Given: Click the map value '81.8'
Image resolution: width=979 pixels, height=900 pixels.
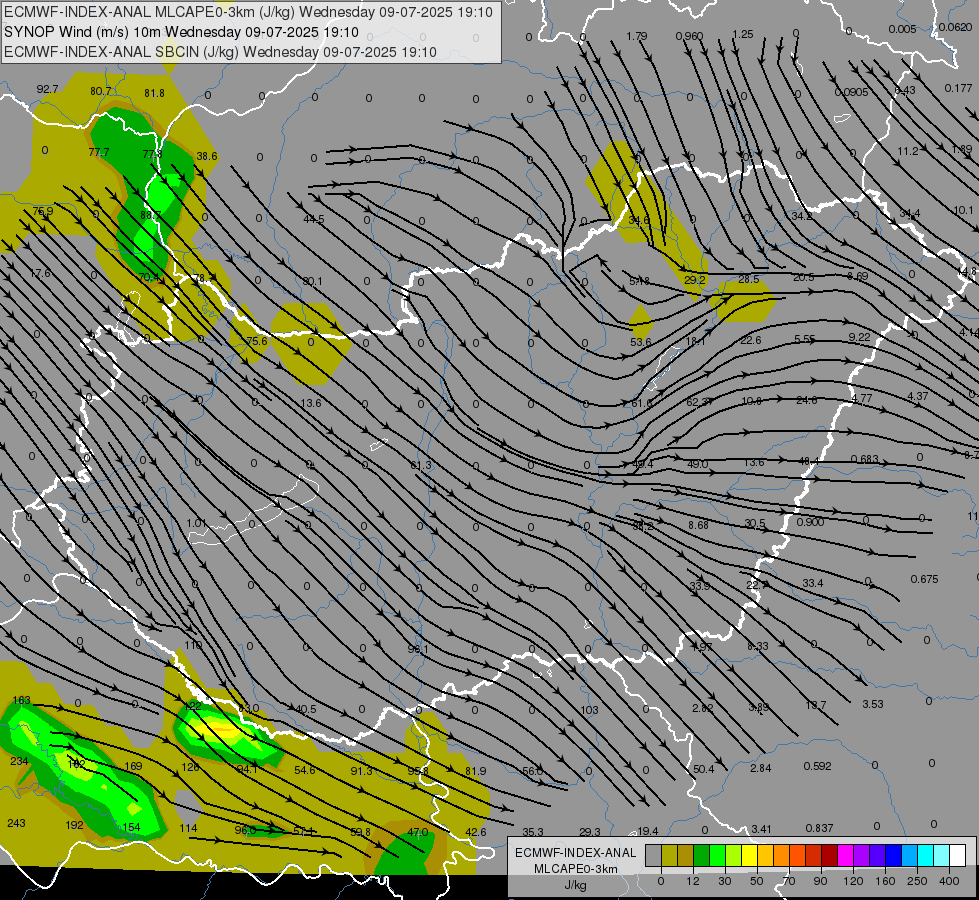Looking at the screenshot, I should click(x=154, y=93).
